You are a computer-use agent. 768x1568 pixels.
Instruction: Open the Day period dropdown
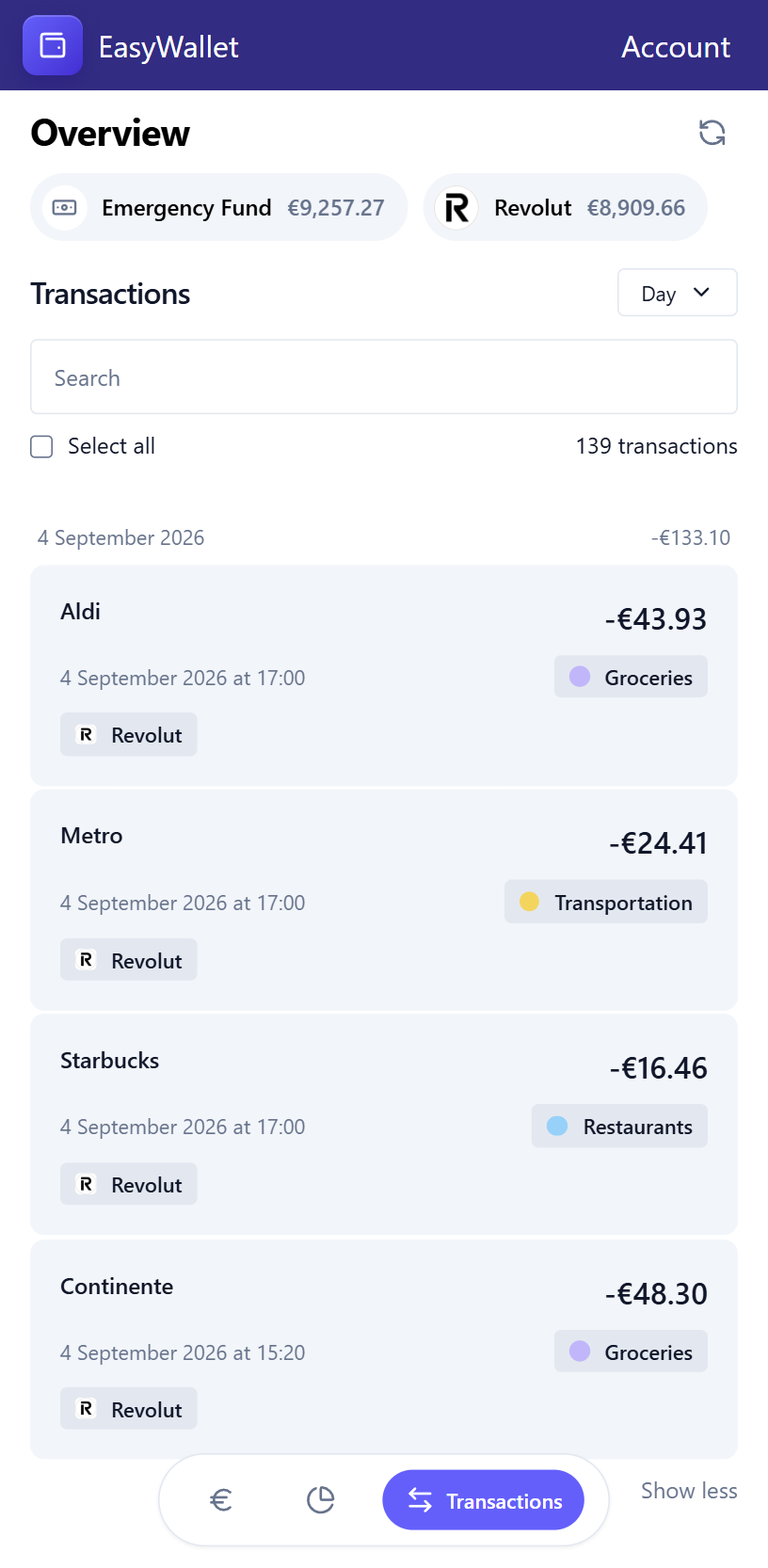pyautogui.click(x=678, y=293)
